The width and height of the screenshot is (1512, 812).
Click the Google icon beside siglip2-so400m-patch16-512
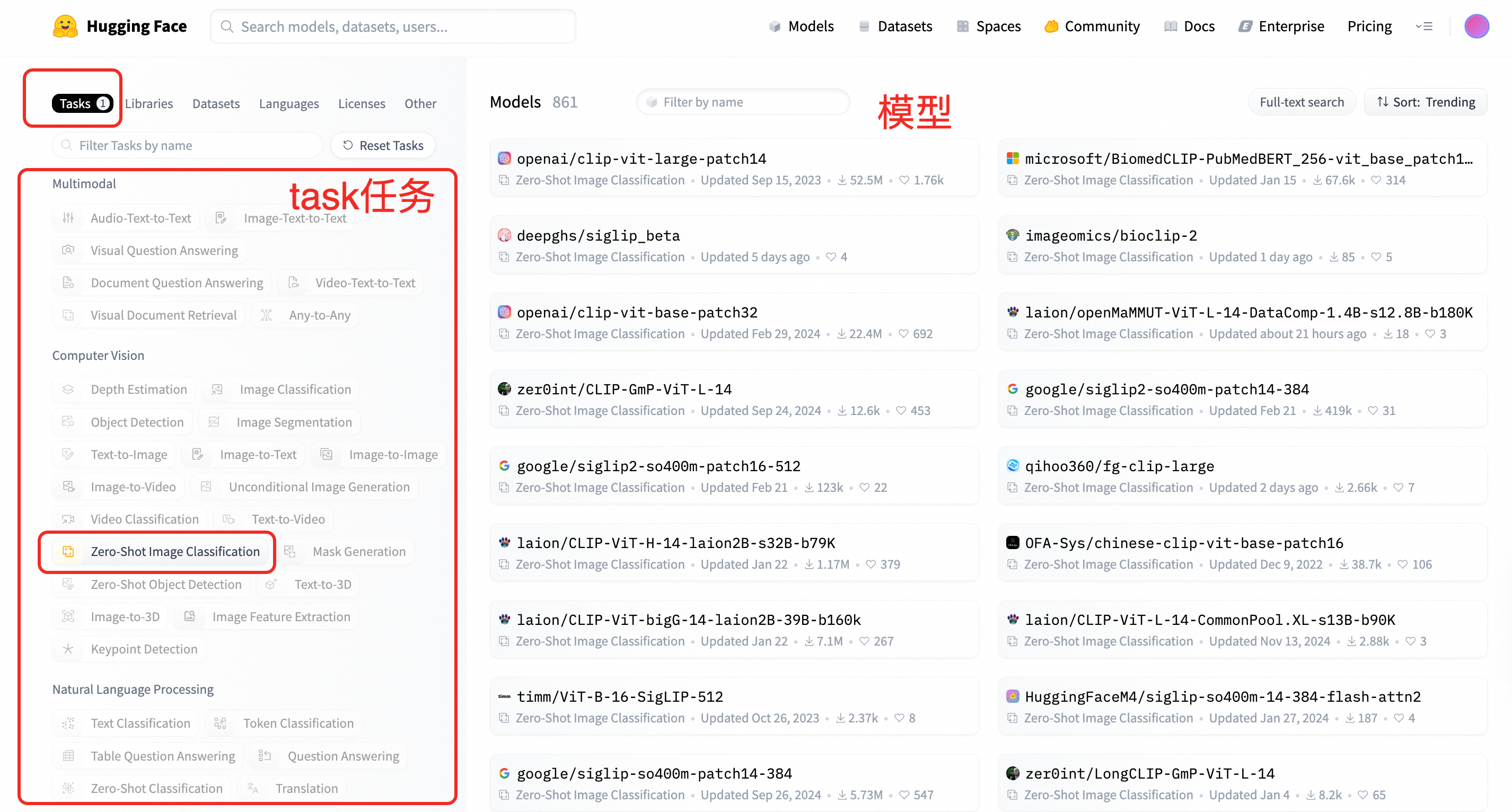point(504,466)
